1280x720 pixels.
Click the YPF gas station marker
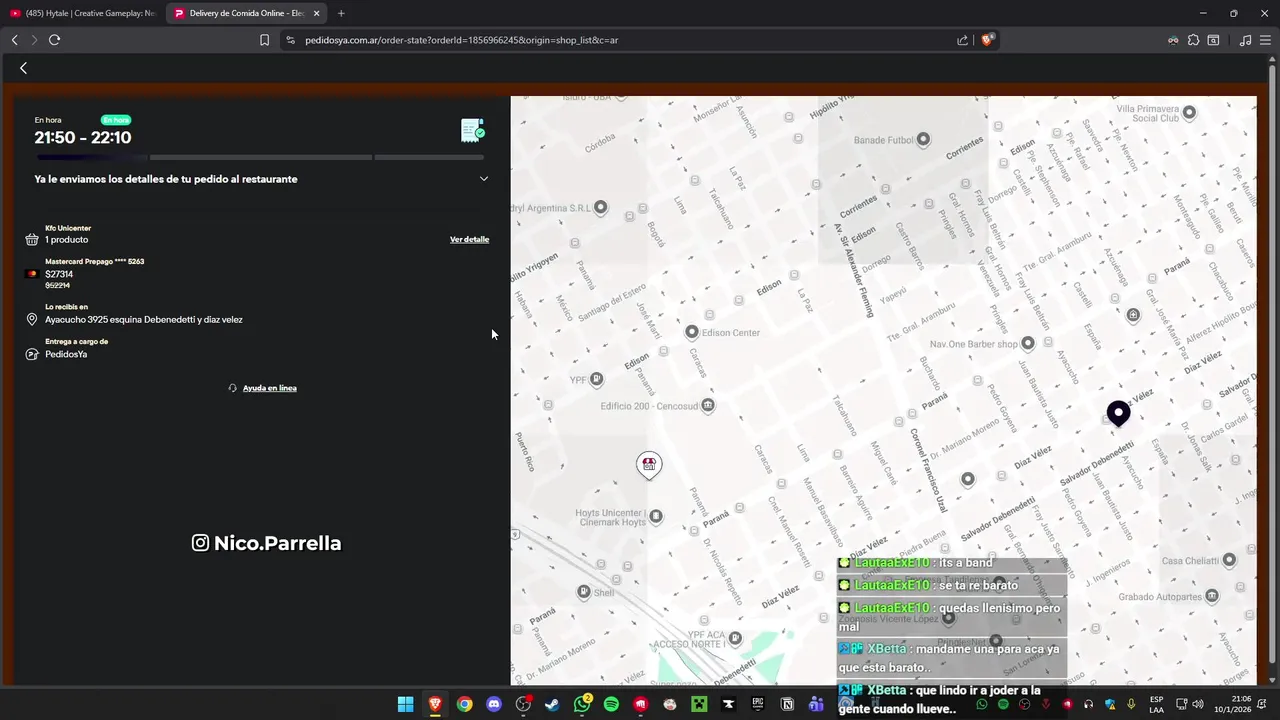coord(596,379)
